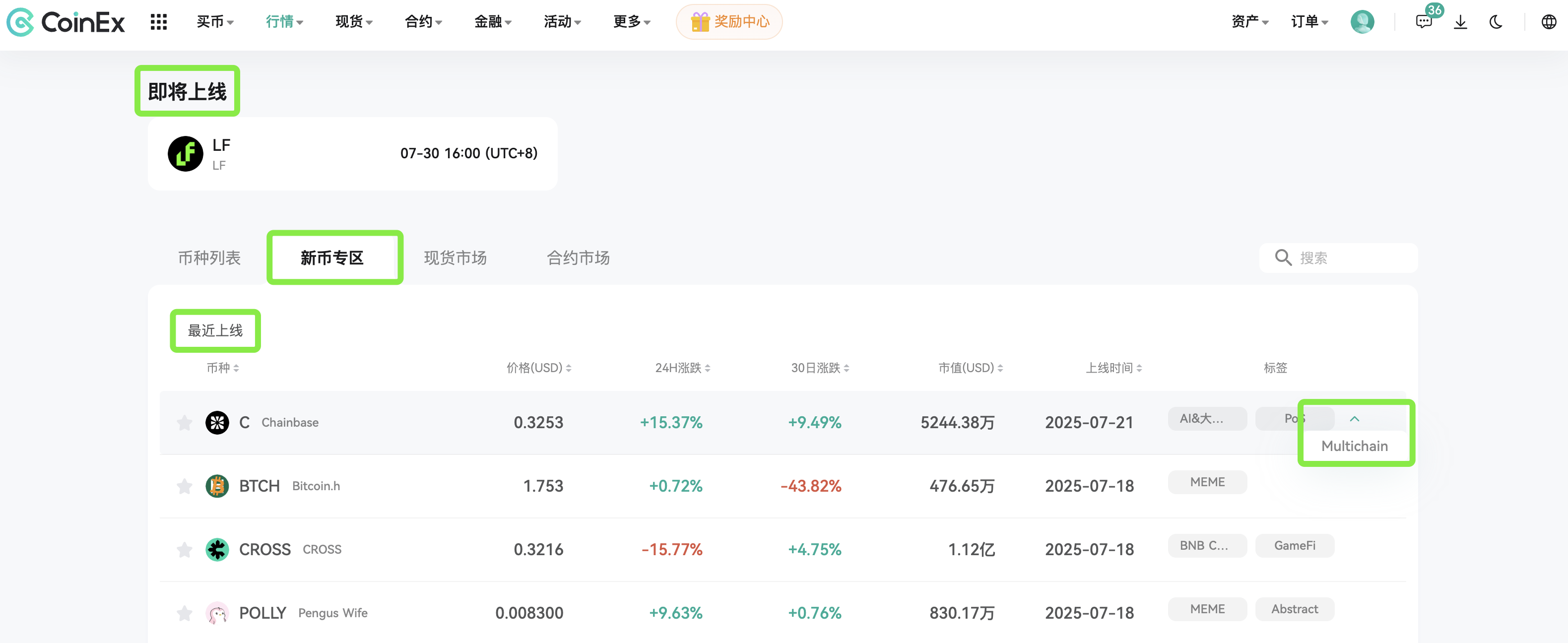Screen dimensions: 1568x643
Task: Sort by 市值(USD) column
Action: [970, 368]
